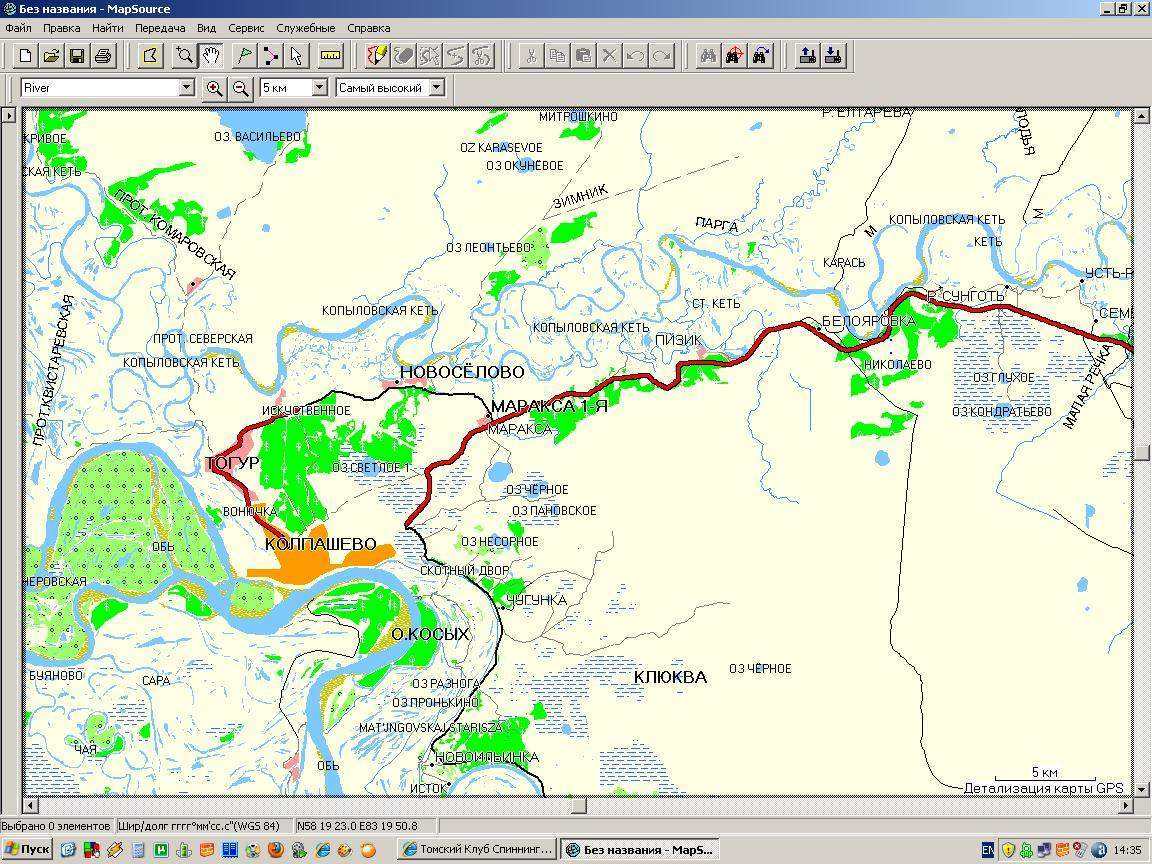Screen dimensions: 1152x864
Task: Save the current file
Action: (x=76, y=56)
